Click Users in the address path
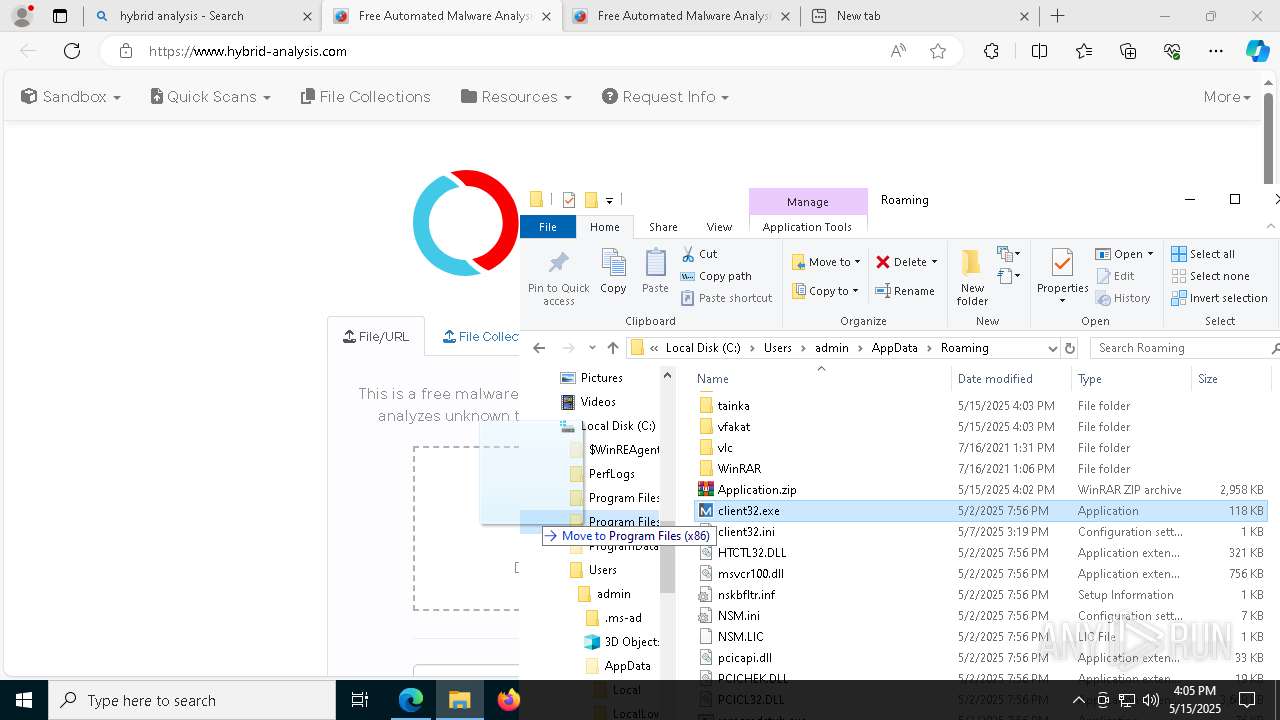This screenshot has width=1280, height=720. pyautogui.click(x=778, y=348)
